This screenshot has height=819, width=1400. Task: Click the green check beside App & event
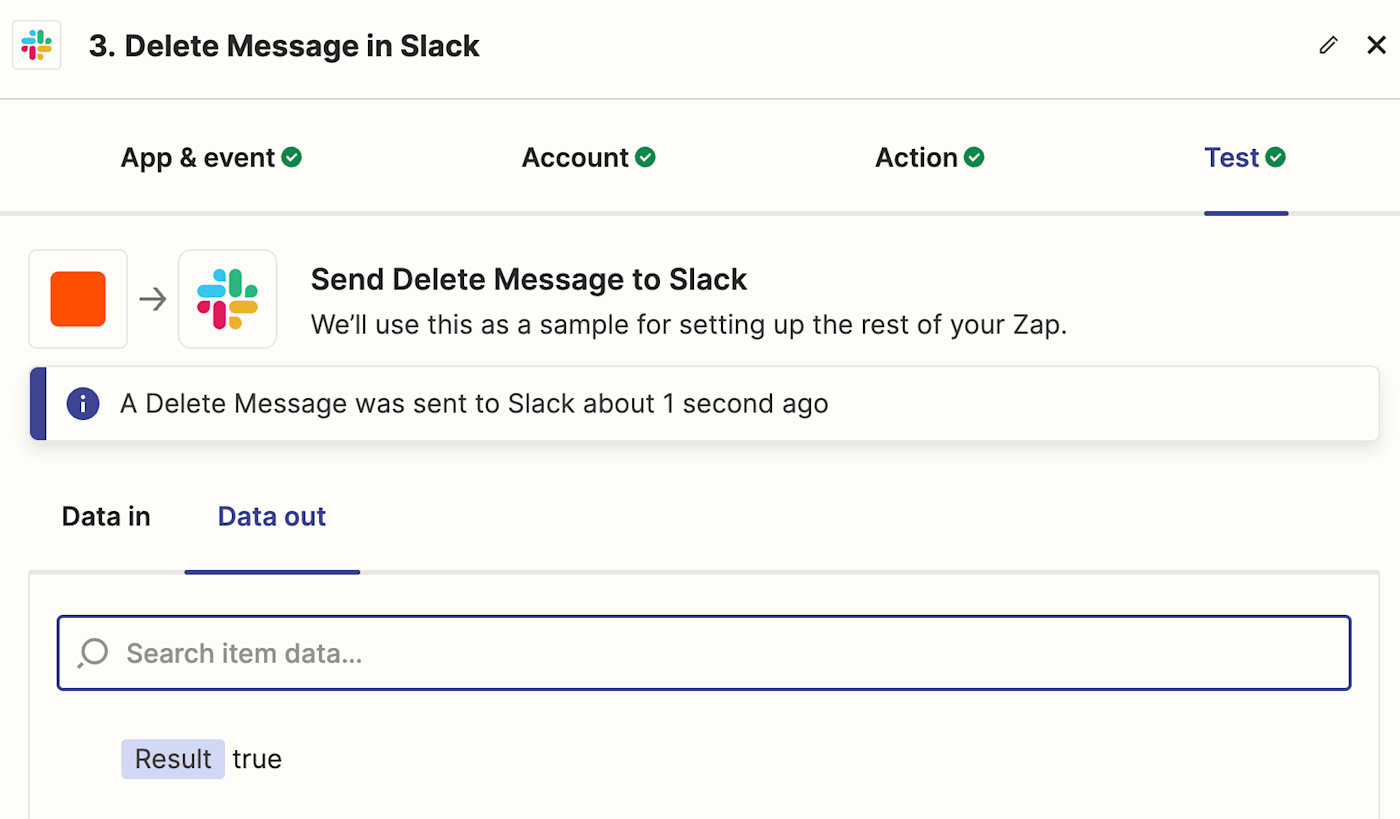(292, 157)
